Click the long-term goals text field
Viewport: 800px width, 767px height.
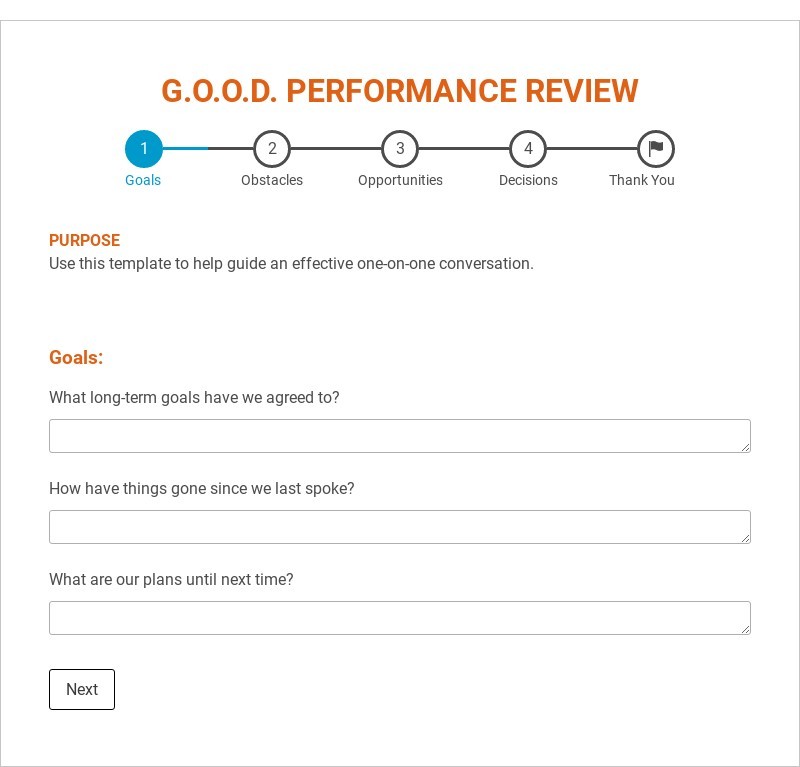coord(400,436)
